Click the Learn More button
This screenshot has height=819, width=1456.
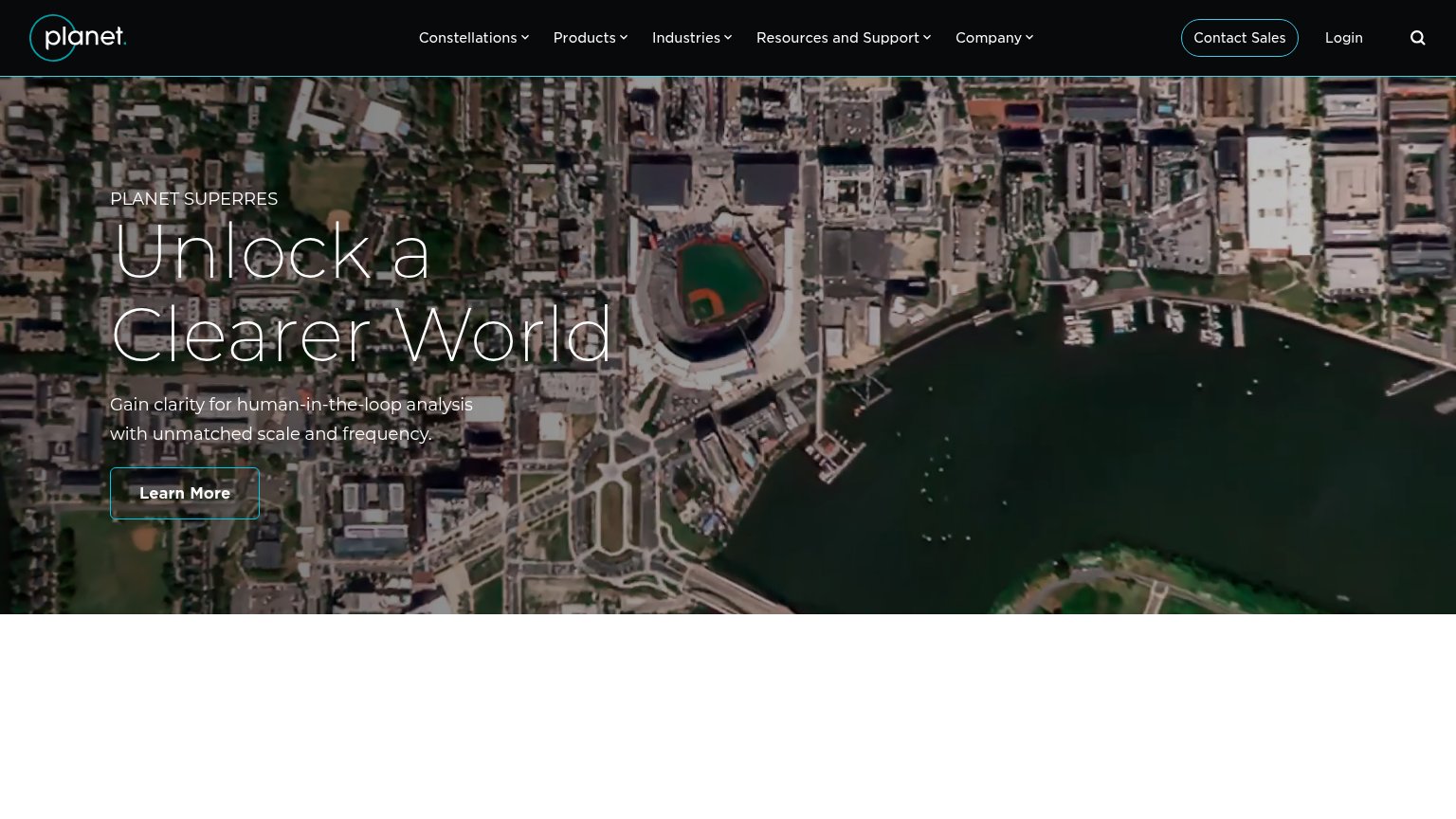(185, 493)
